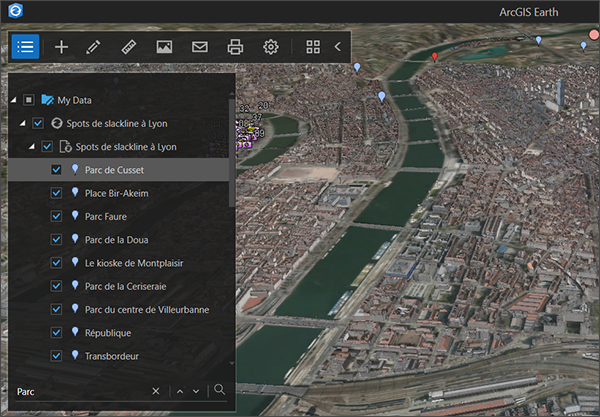Select the Measure ruler tool
Viewport: 600px width, 417px height.
pos(129,47)
